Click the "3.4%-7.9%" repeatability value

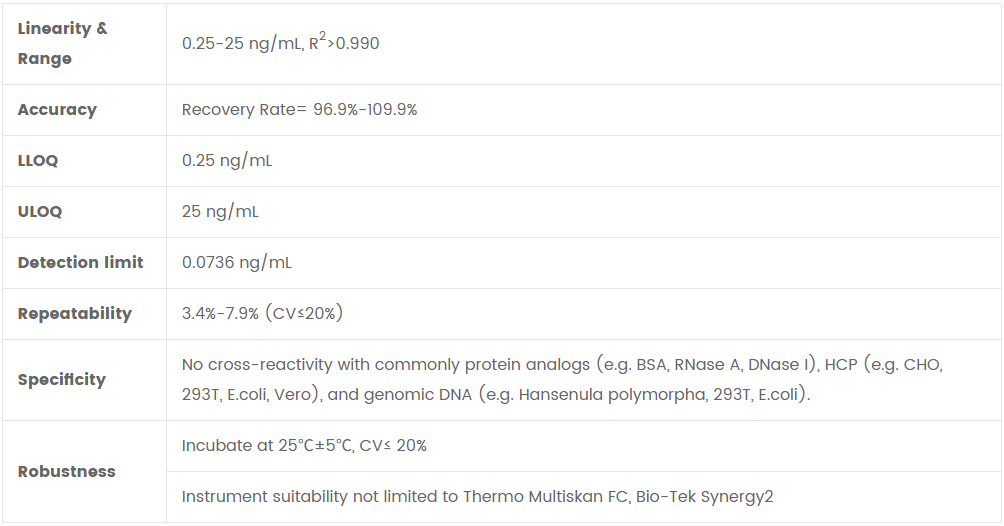tap(220, 314)
